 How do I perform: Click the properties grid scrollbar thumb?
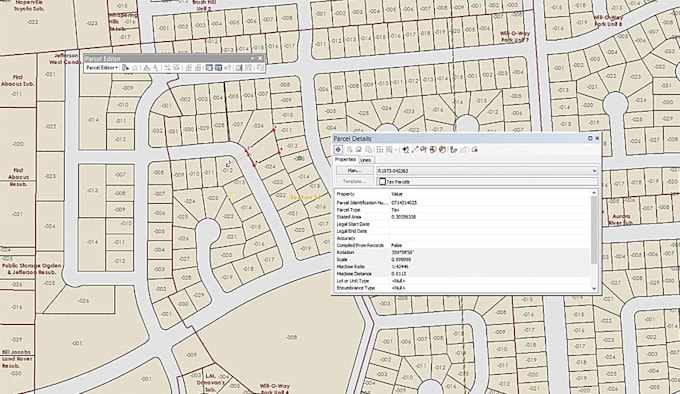point(594,229)
